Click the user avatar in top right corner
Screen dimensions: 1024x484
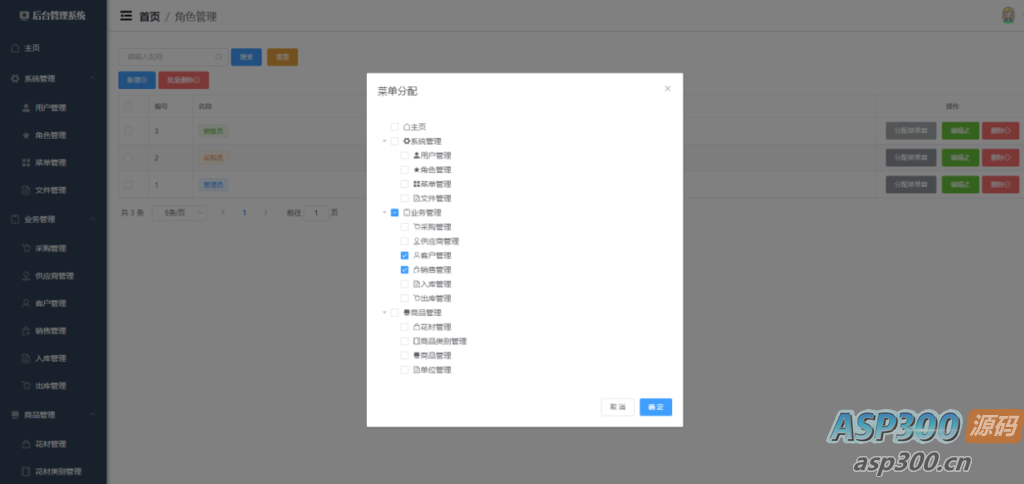click(x=1008, y=15)
